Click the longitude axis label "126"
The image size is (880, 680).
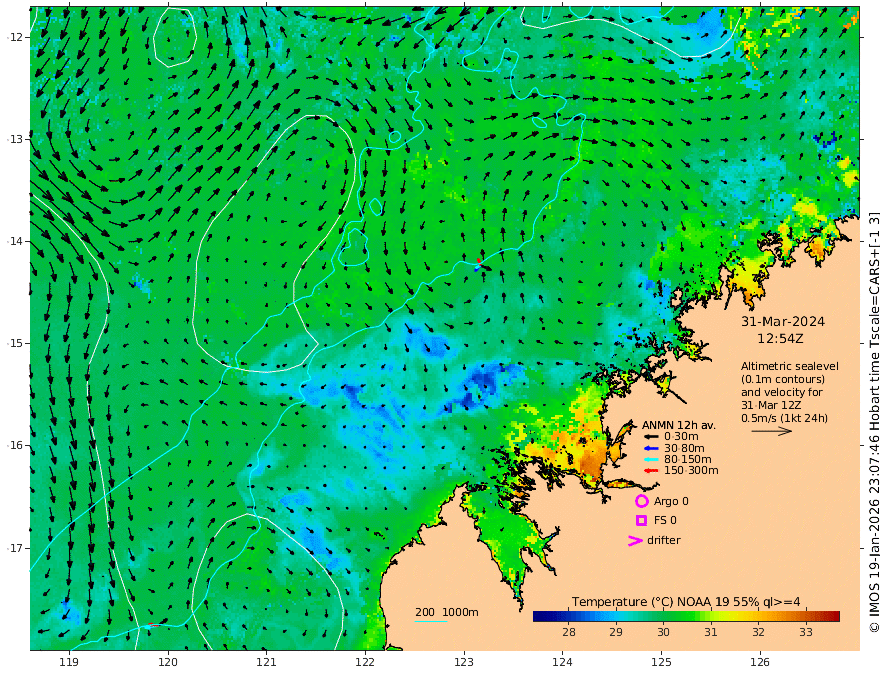[x=760, y=663]
